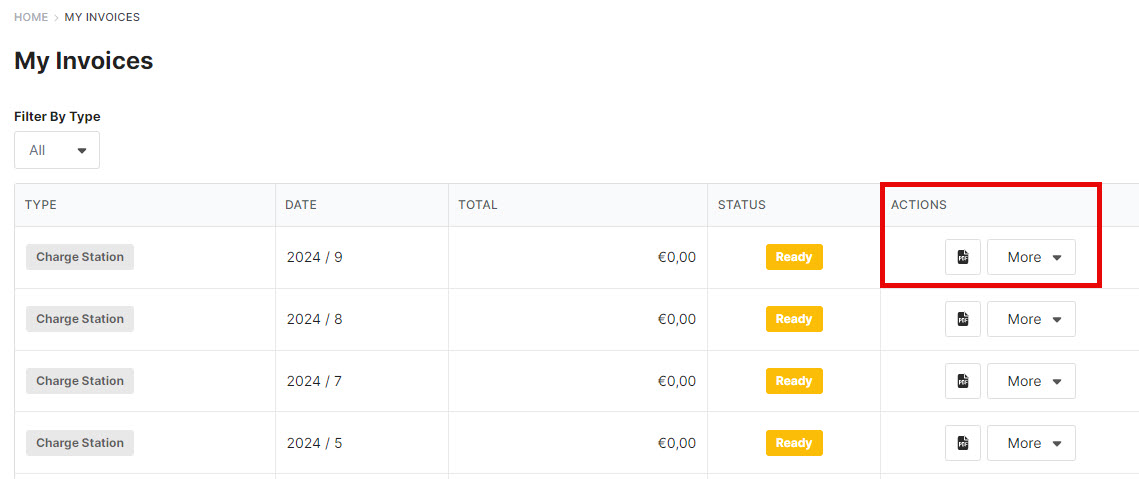Click the Ready status badge for 2024 / 9
The width and height of the screenshot is (1139, 479).
pos(794,257)
